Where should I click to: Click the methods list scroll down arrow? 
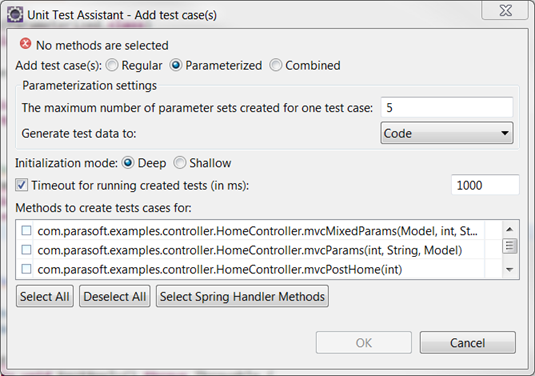click(x=510, y=270)
